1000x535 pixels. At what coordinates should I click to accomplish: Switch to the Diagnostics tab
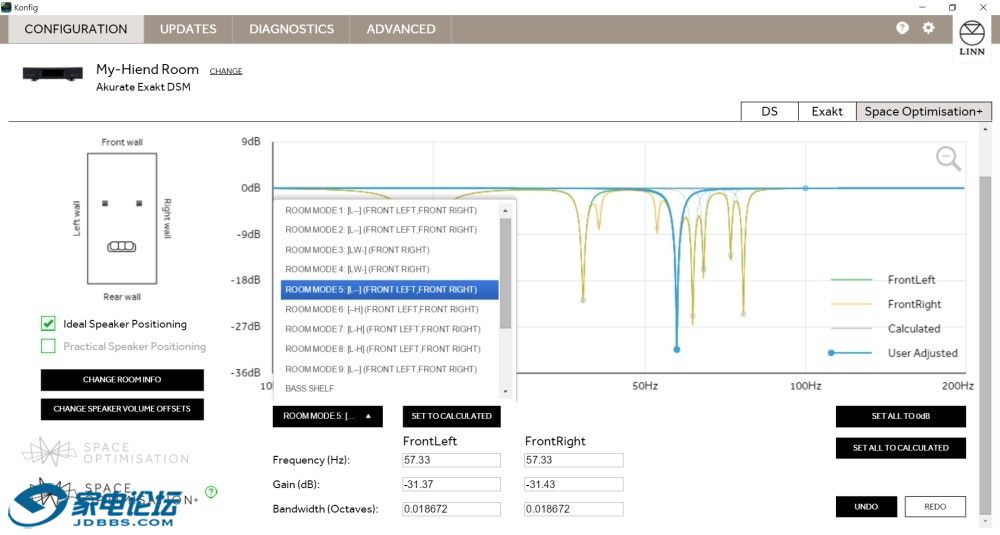[291, 29]
